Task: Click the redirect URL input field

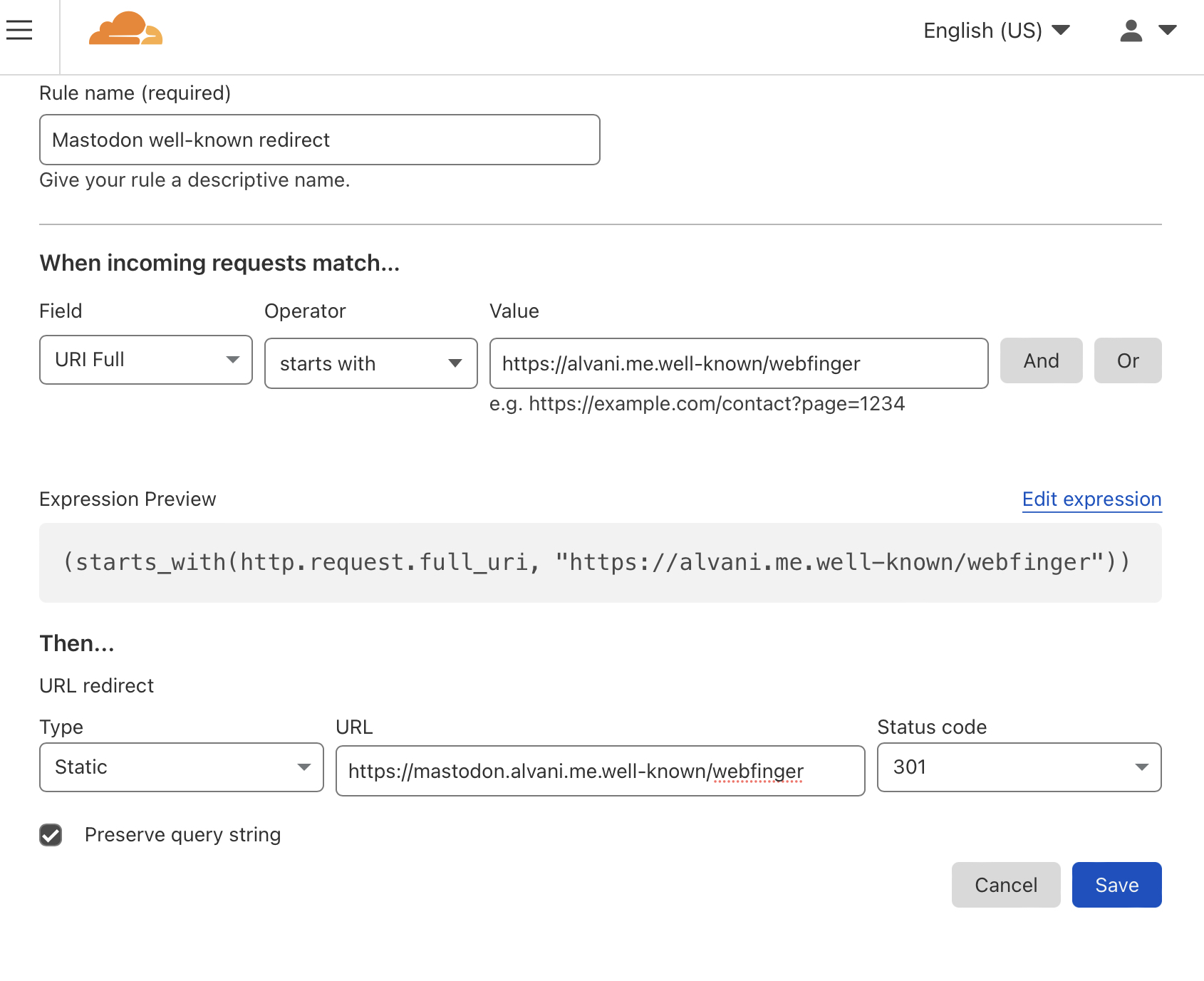Action: pos(600,771)
